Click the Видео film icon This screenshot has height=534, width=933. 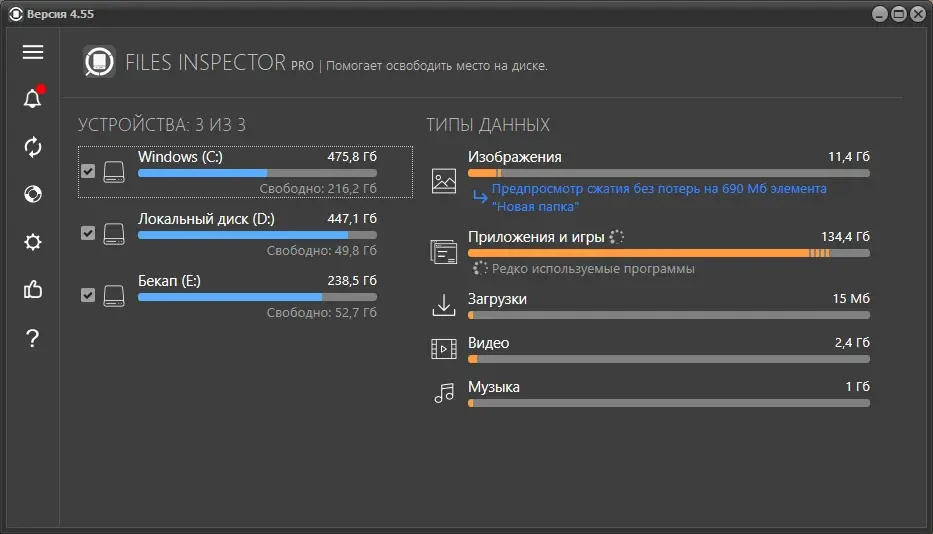tap(444, 349)
